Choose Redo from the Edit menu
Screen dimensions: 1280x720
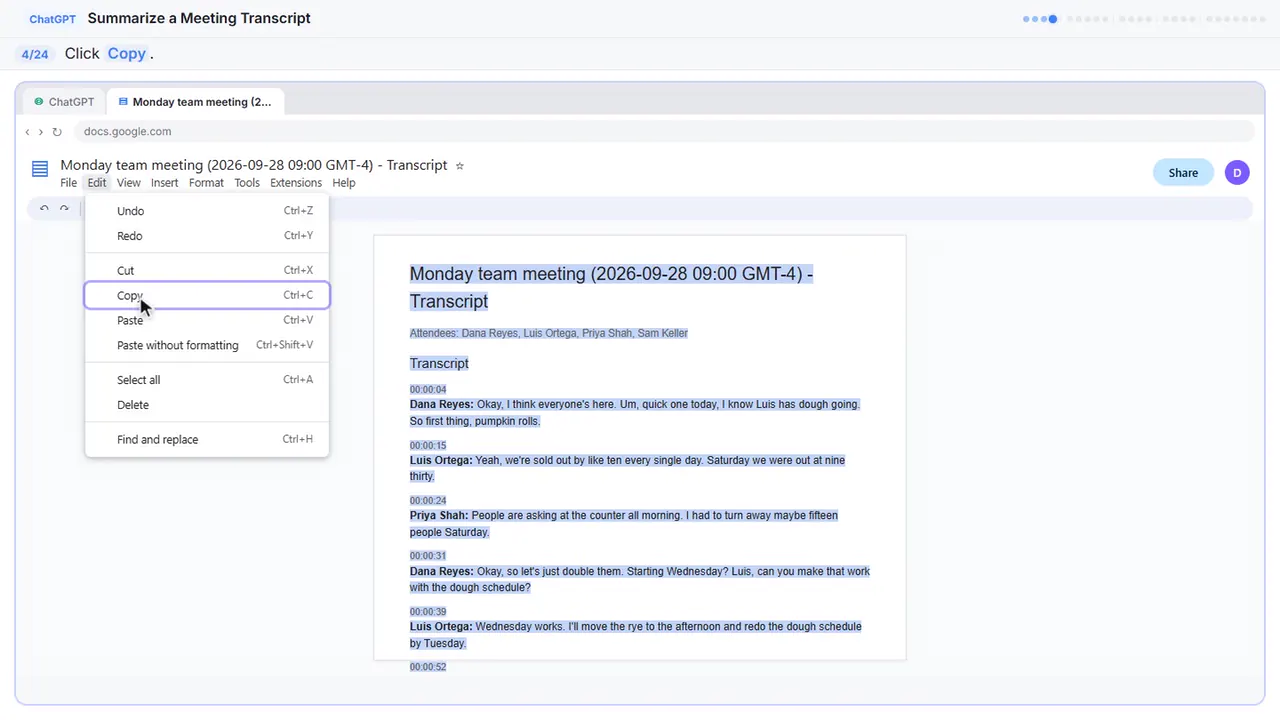pyautogui.click(x=207, y=236)
